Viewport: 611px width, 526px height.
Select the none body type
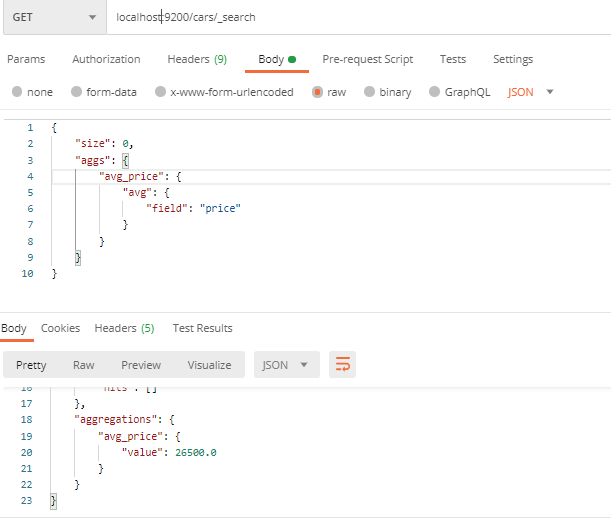(32, 92)
